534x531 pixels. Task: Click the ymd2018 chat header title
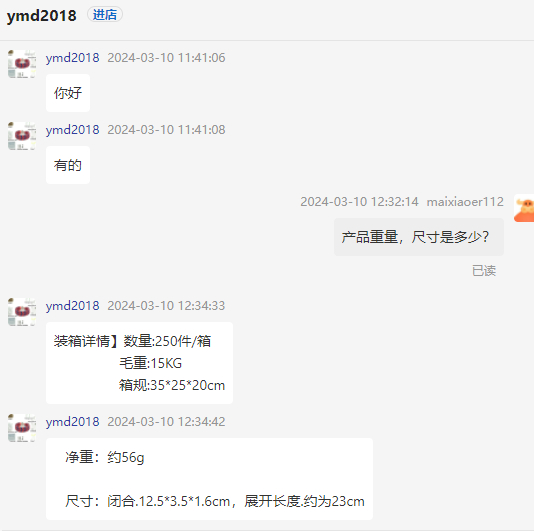point(42,16)
